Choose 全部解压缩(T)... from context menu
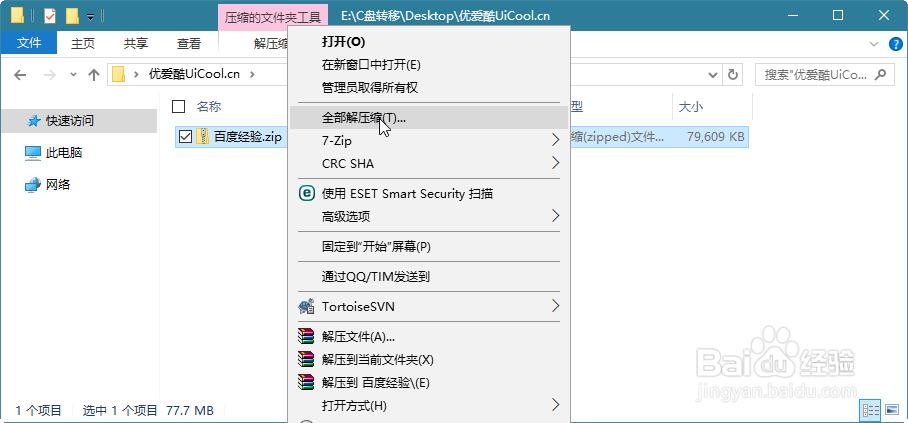 point(363,117)
